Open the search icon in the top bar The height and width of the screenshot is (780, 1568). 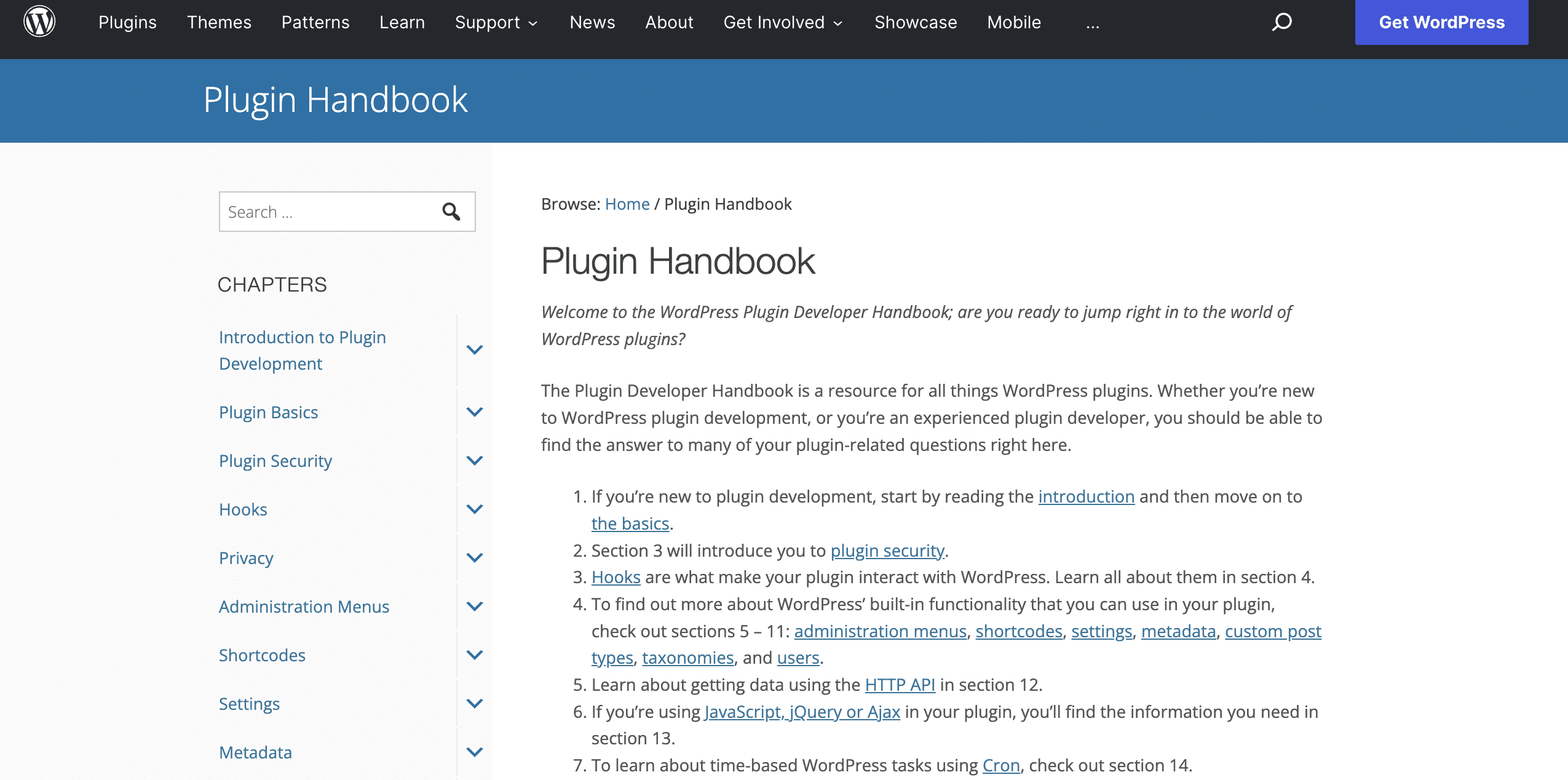tap(1282, 22)
